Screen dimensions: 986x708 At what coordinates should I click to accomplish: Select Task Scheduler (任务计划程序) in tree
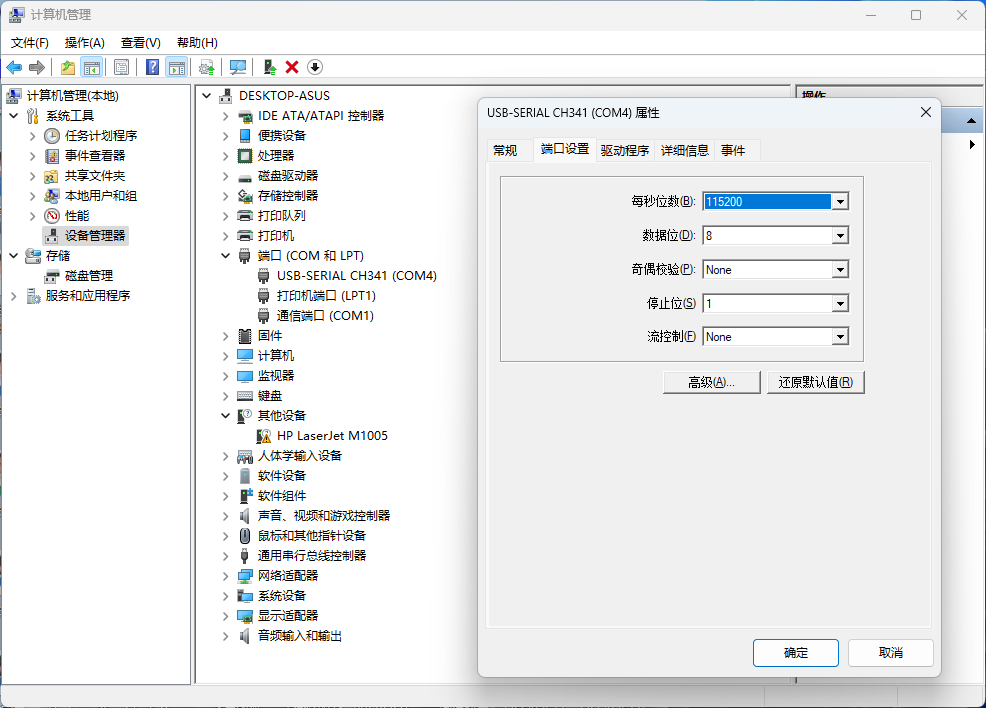pos(101,136)
